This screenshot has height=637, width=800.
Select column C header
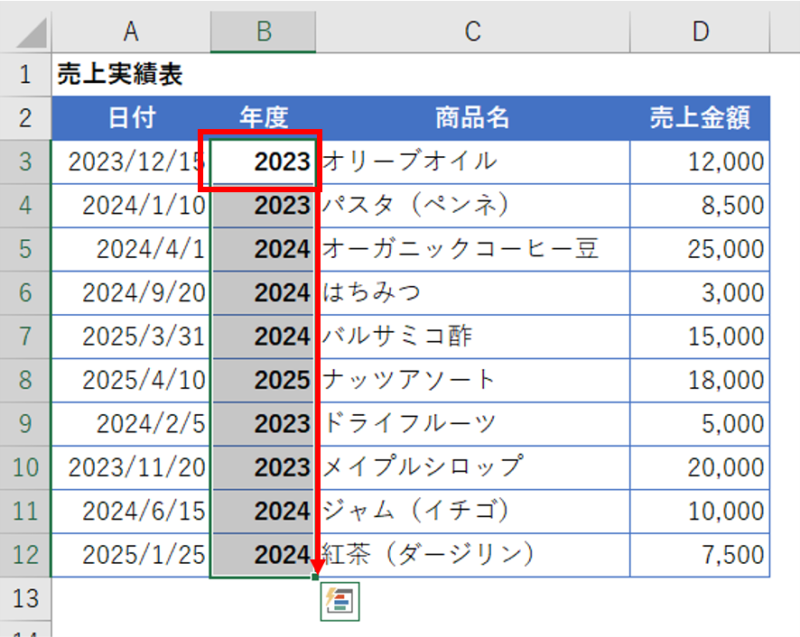pos(473,32)
